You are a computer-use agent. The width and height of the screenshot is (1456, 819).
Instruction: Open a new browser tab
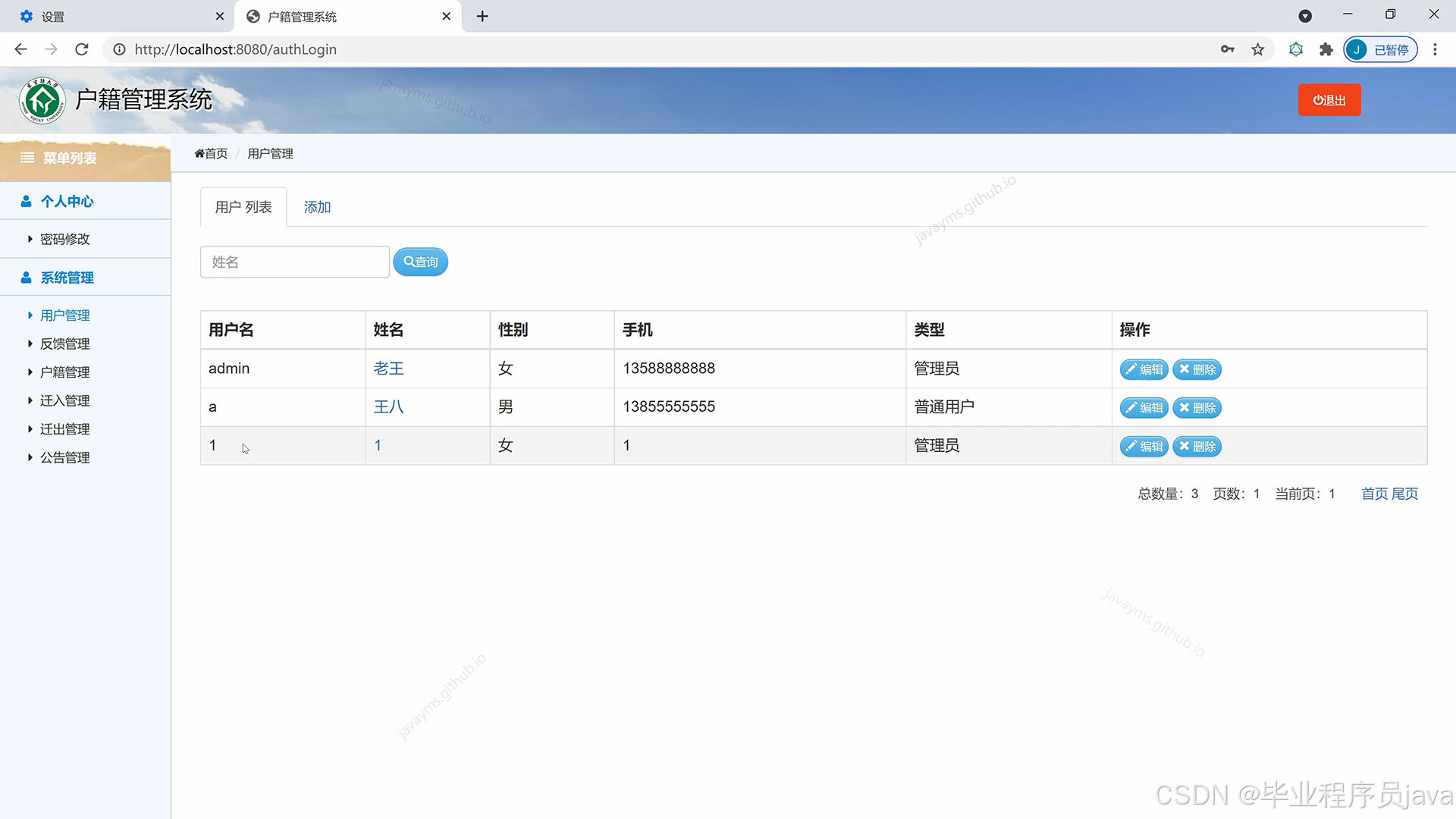[x=482, y=16]
